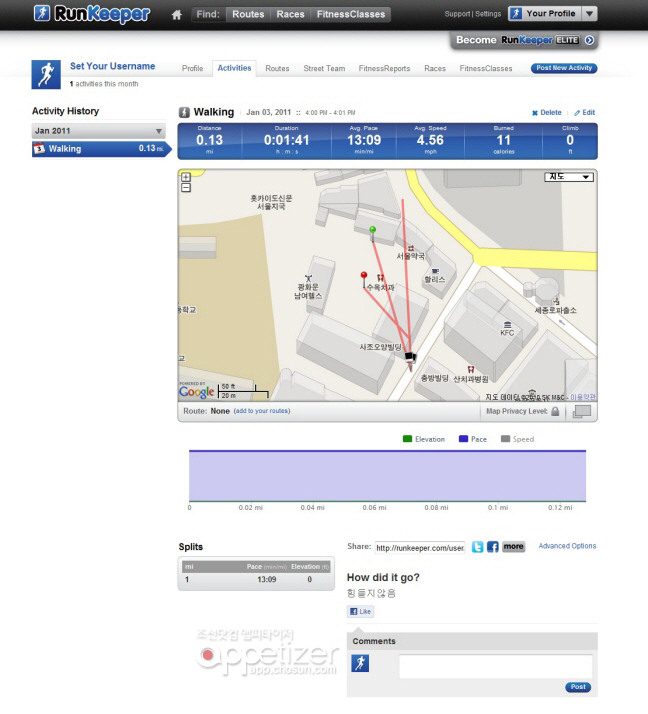The height and width of the screenshot is (714, 648).
Task: Click the Burned 11 calories stat
Action: pos(504,140)
